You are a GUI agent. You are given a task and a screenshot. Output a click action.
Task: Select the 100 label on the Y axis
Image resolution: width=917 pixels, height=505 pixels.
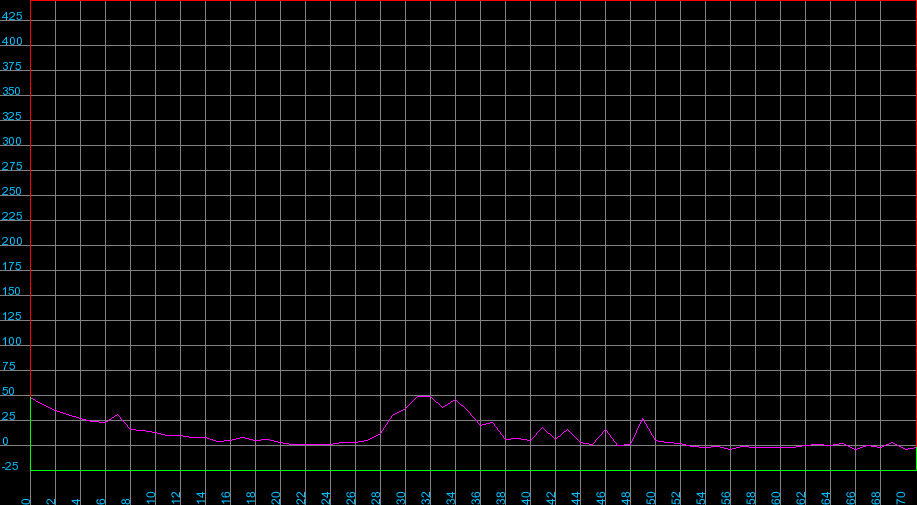click(13, 342)
